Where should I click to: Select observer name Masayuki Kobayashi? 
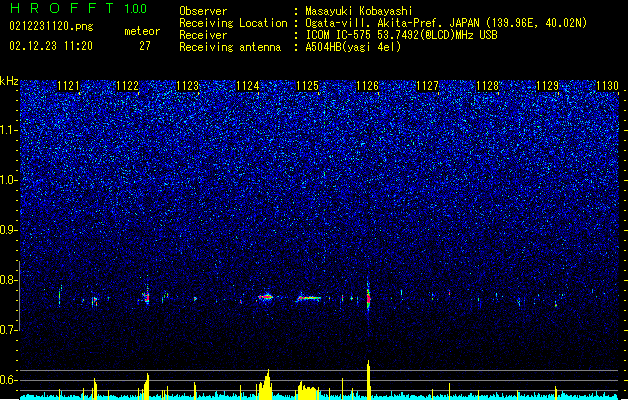pyautogui.click(x=359, y=11)
